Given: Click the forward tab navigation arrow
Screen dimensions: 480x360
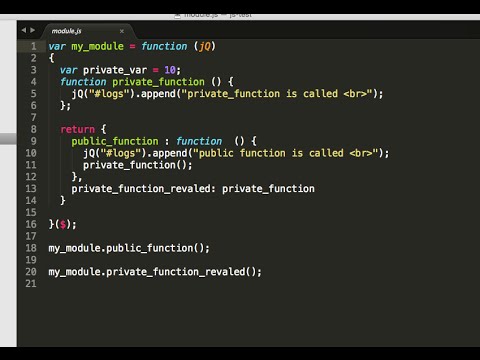Looking at the screenshot, I should pyautogui.click(x=32, y=30).
